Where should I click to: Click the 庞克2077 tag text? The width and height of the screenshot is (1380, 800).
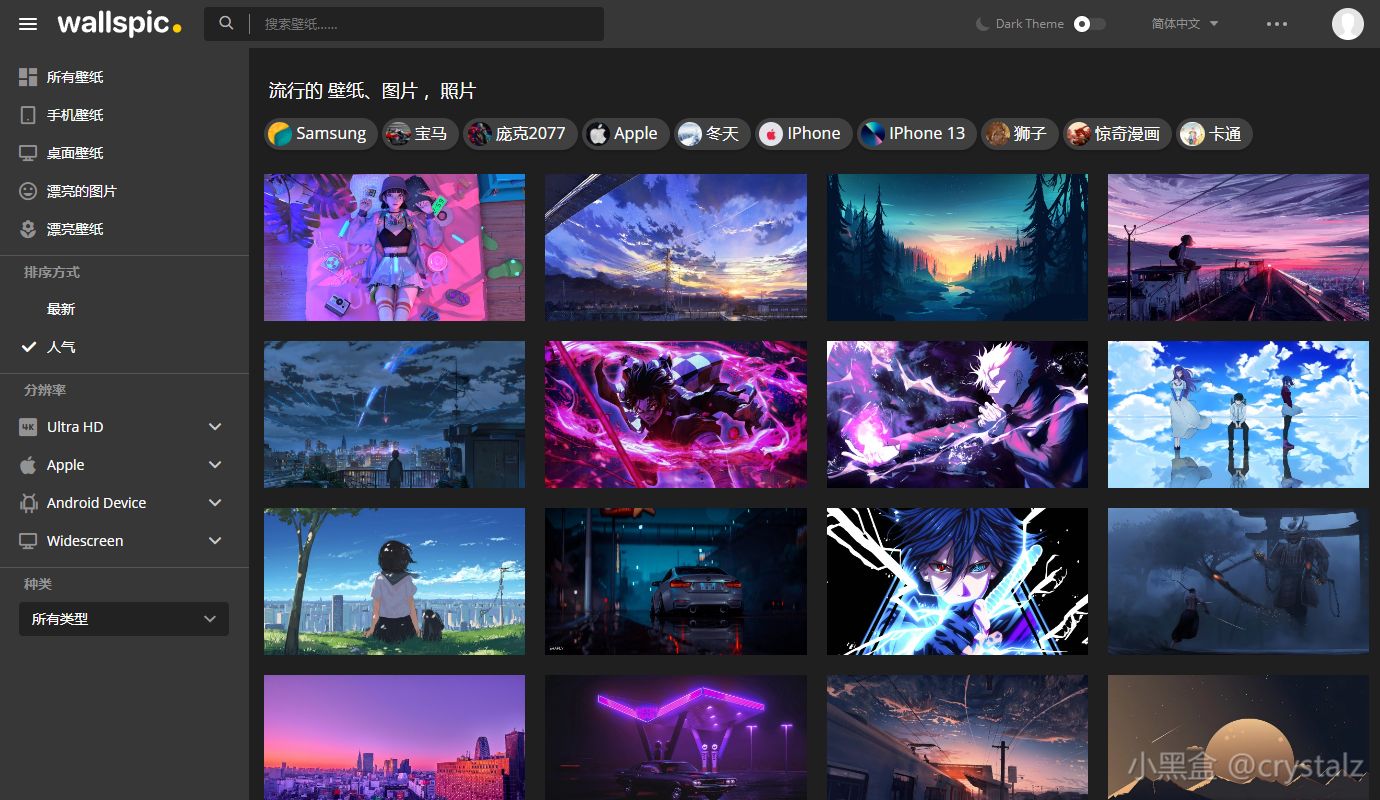[x=530, y=134]
